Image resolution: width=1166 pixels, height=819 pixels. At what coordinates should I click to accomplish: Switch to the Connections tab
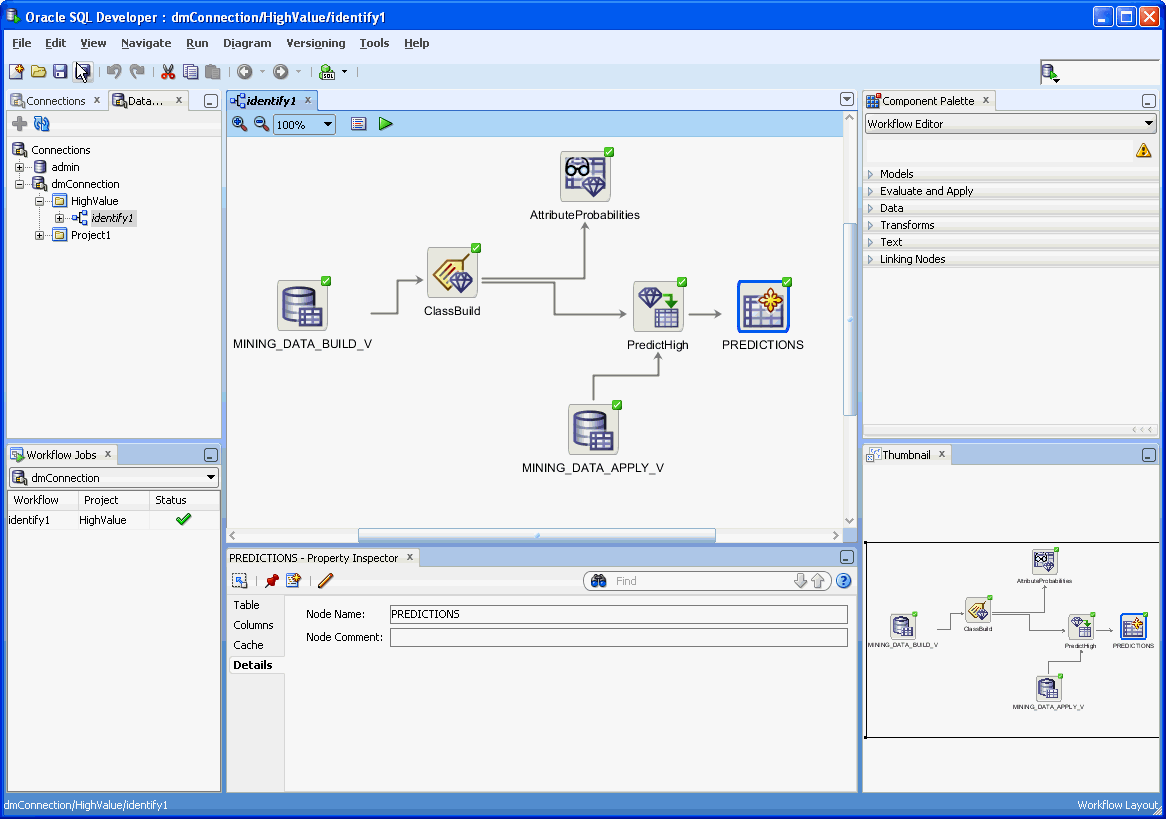(56, 100)
